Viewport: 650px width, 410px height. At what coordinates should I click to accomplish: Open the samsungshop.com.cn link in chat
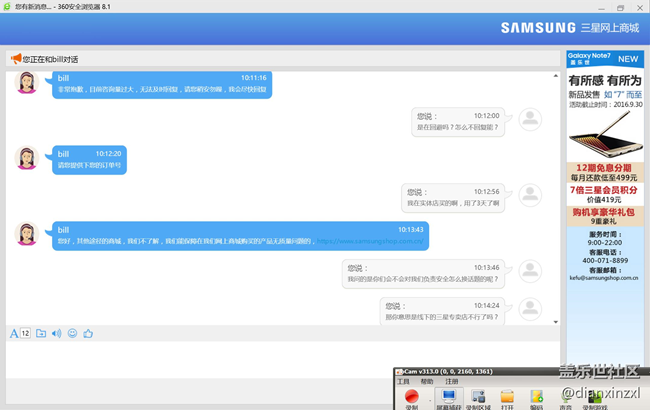point(370,241)
